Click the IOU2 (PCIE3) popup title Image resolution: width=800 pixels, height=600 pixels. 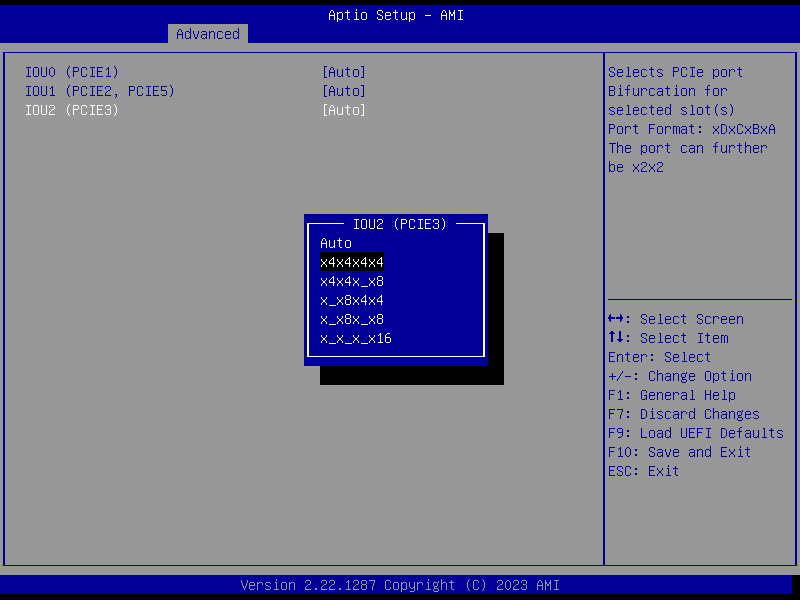(400, 224)
